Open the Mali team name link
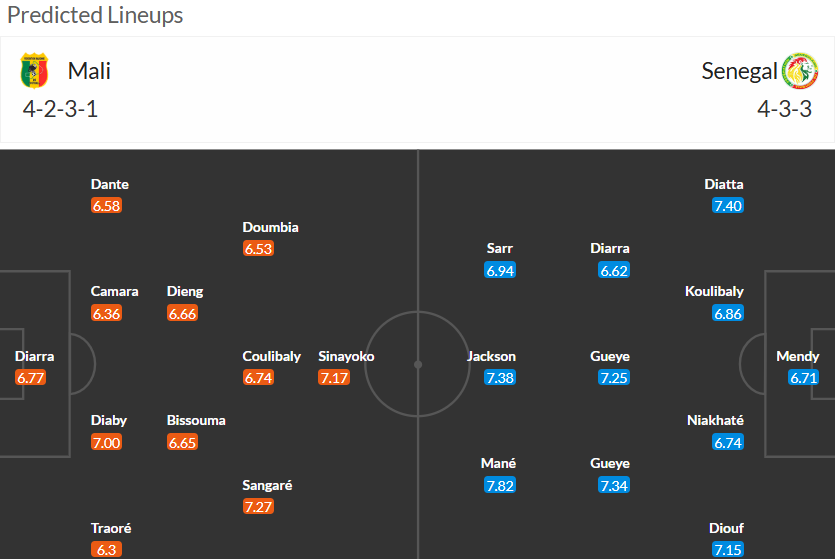Viewport: 836px width, 559px height. (x=89, y=71)
